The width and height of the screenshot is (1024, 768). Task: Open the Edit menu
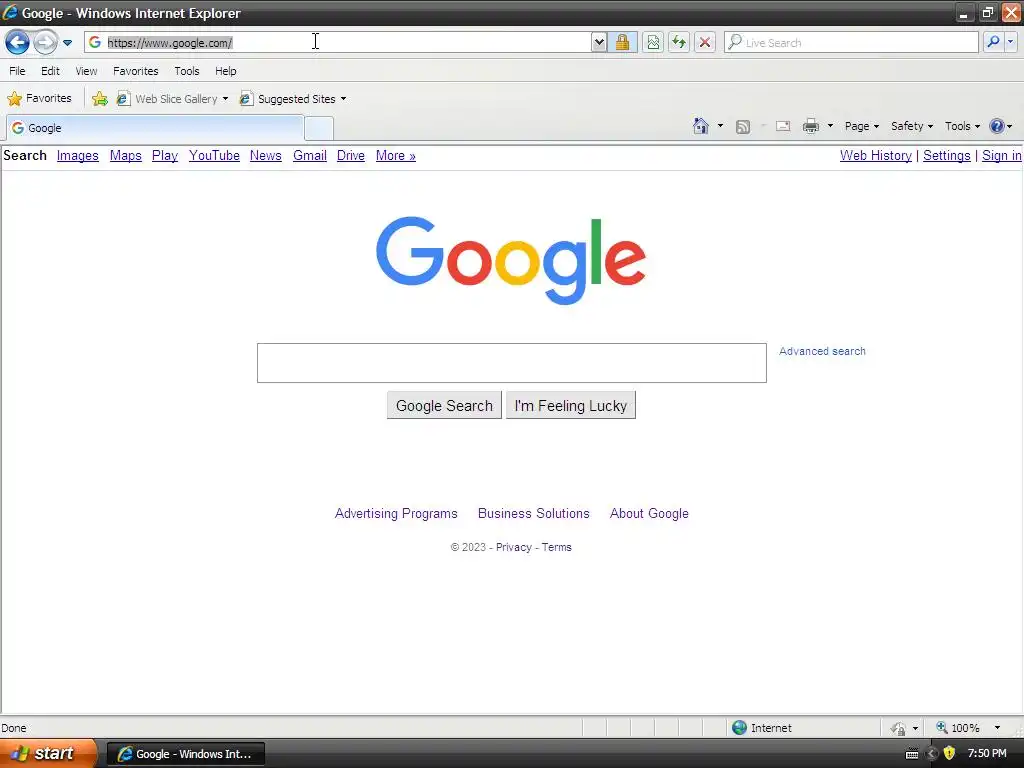(x=50, y=71)
